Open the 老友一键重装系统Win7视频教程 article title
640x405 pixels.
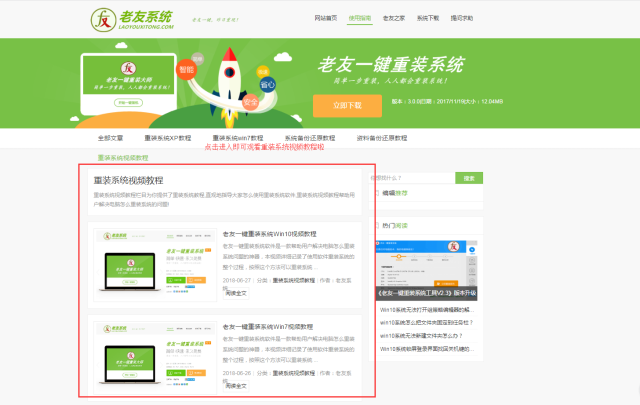tap(268, 327)
